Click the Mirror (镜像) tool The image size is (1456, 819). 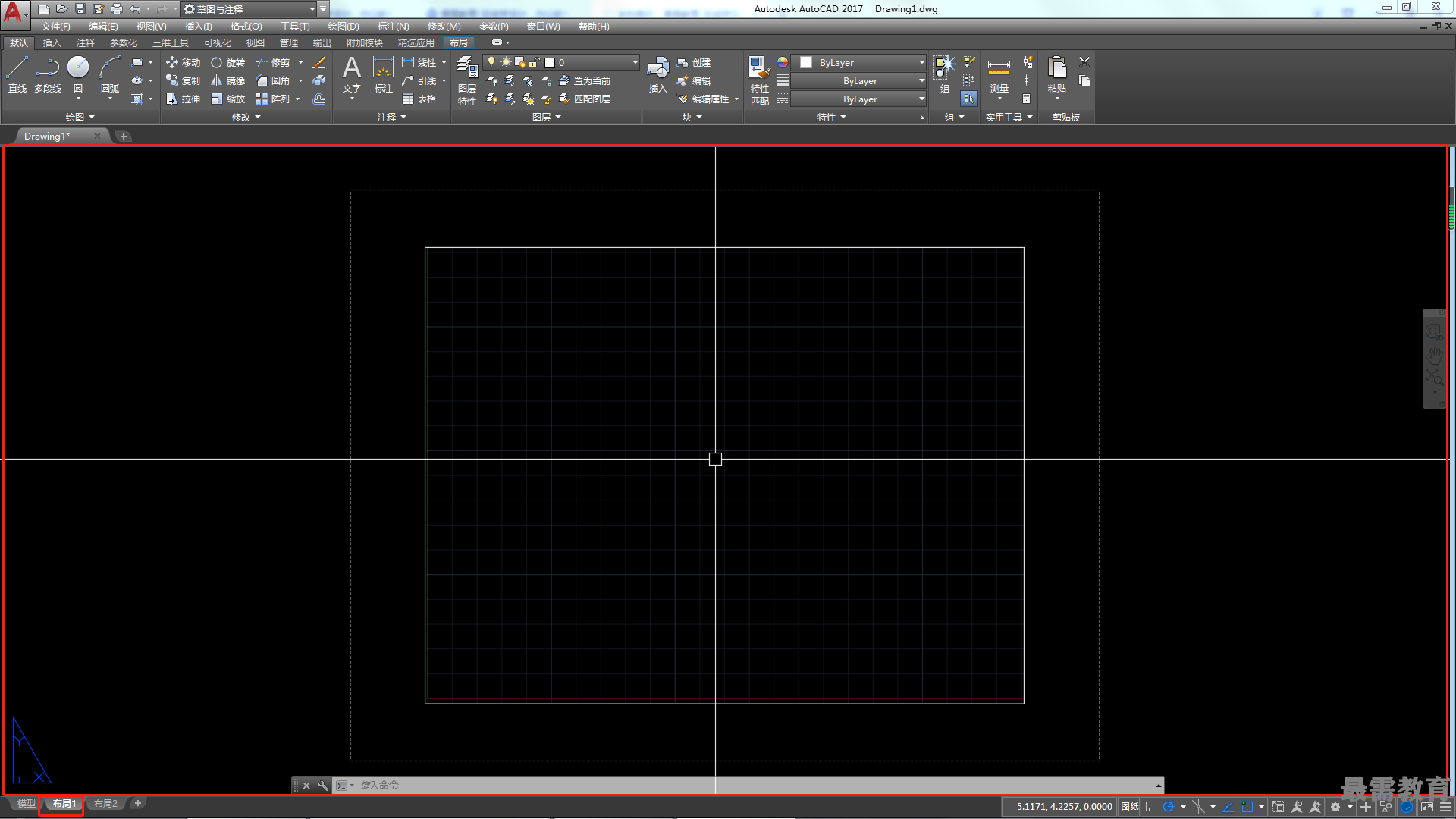point(227,80)
